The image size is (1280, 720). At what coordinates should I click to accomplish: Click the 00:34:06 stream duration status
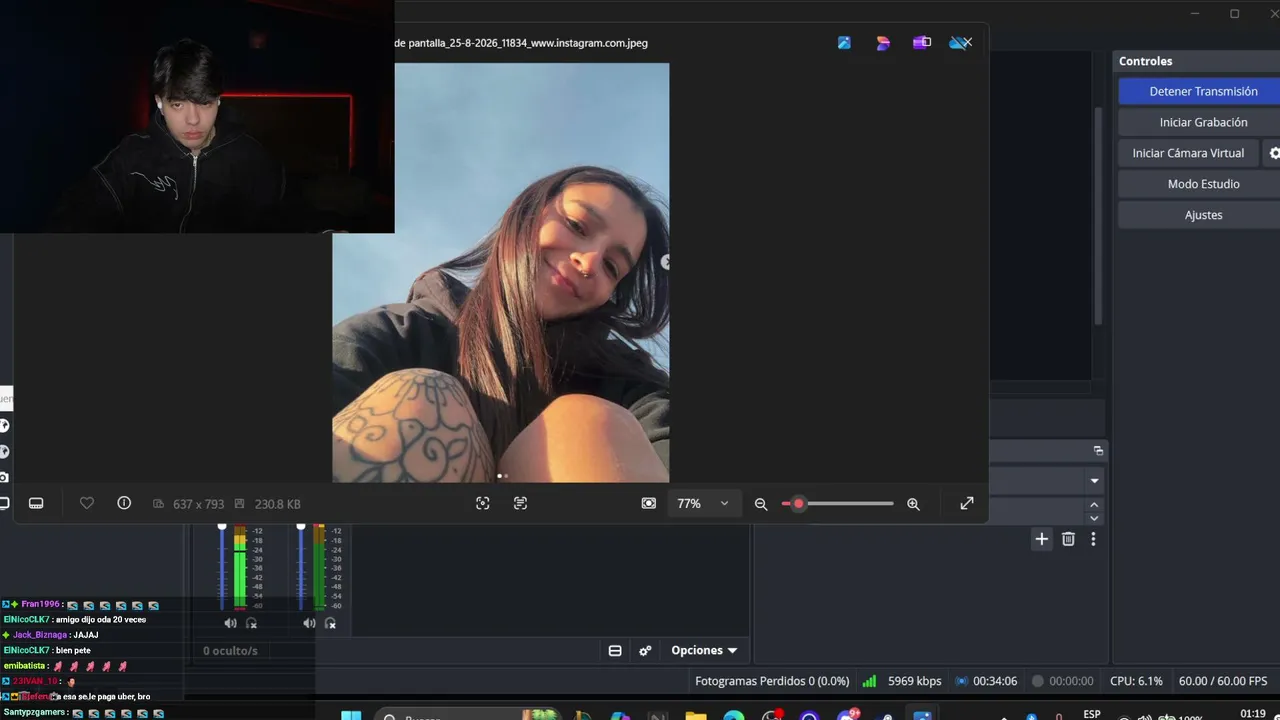pos(986,681)
